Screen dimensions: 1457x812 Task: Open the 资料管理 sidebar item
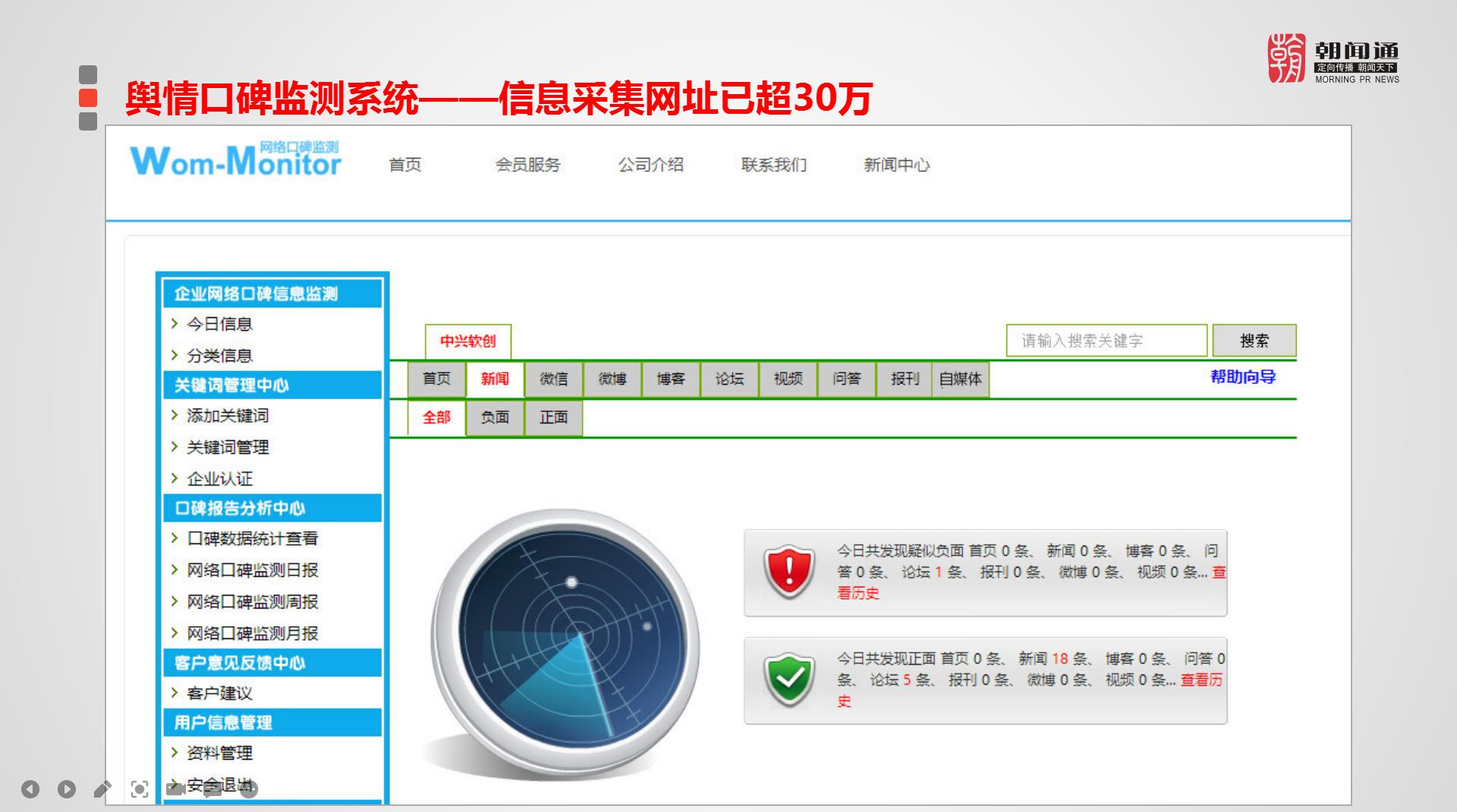(219, 753)
